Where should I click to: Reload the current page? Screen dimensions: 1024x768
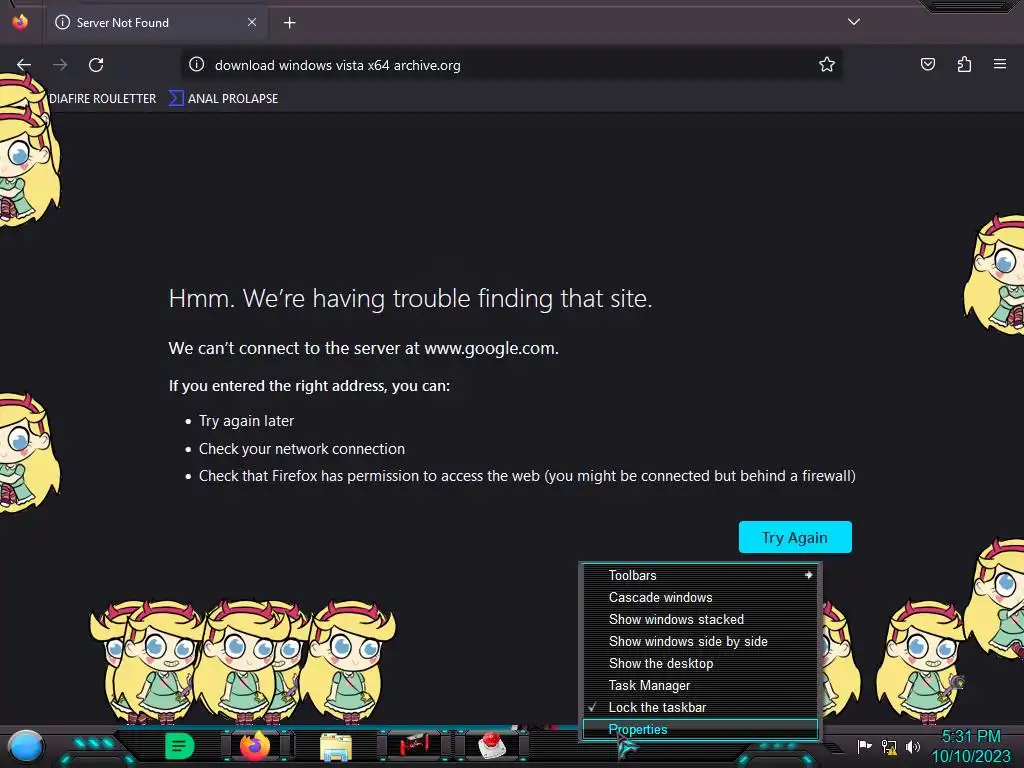96,65
